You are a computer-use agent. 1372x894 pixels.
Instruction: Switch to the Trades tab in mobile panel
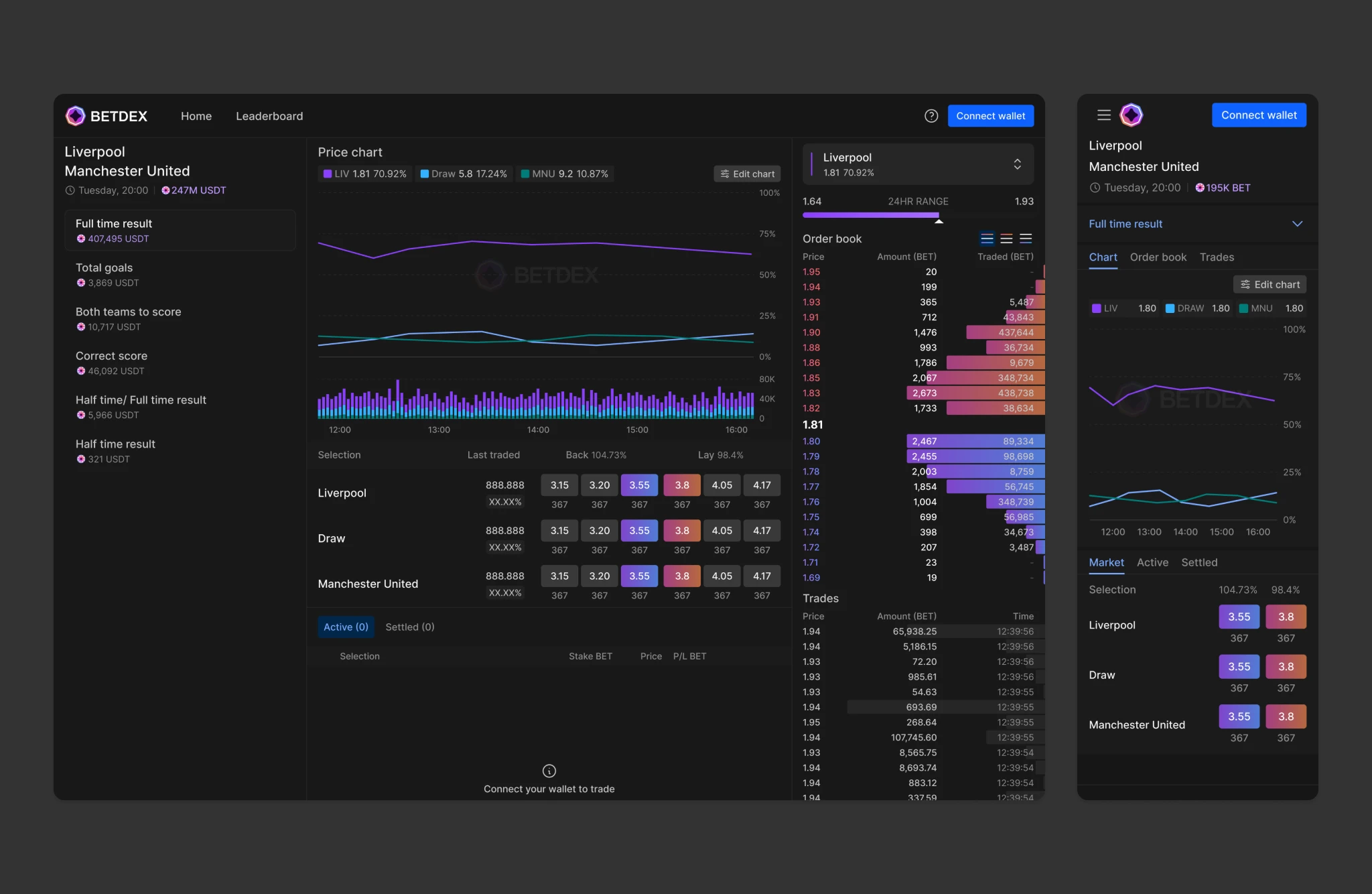point(1216,257)
